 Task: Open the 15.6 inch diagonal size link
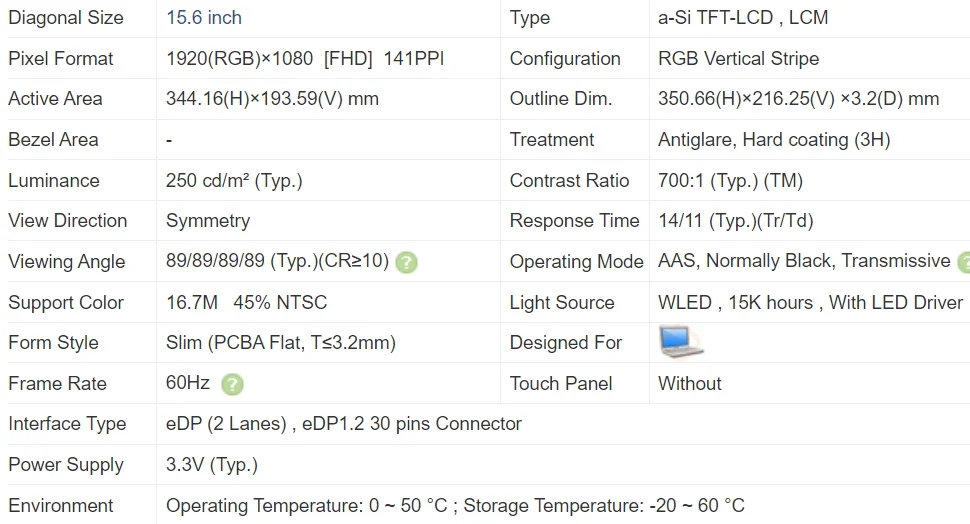pos(204,18)
